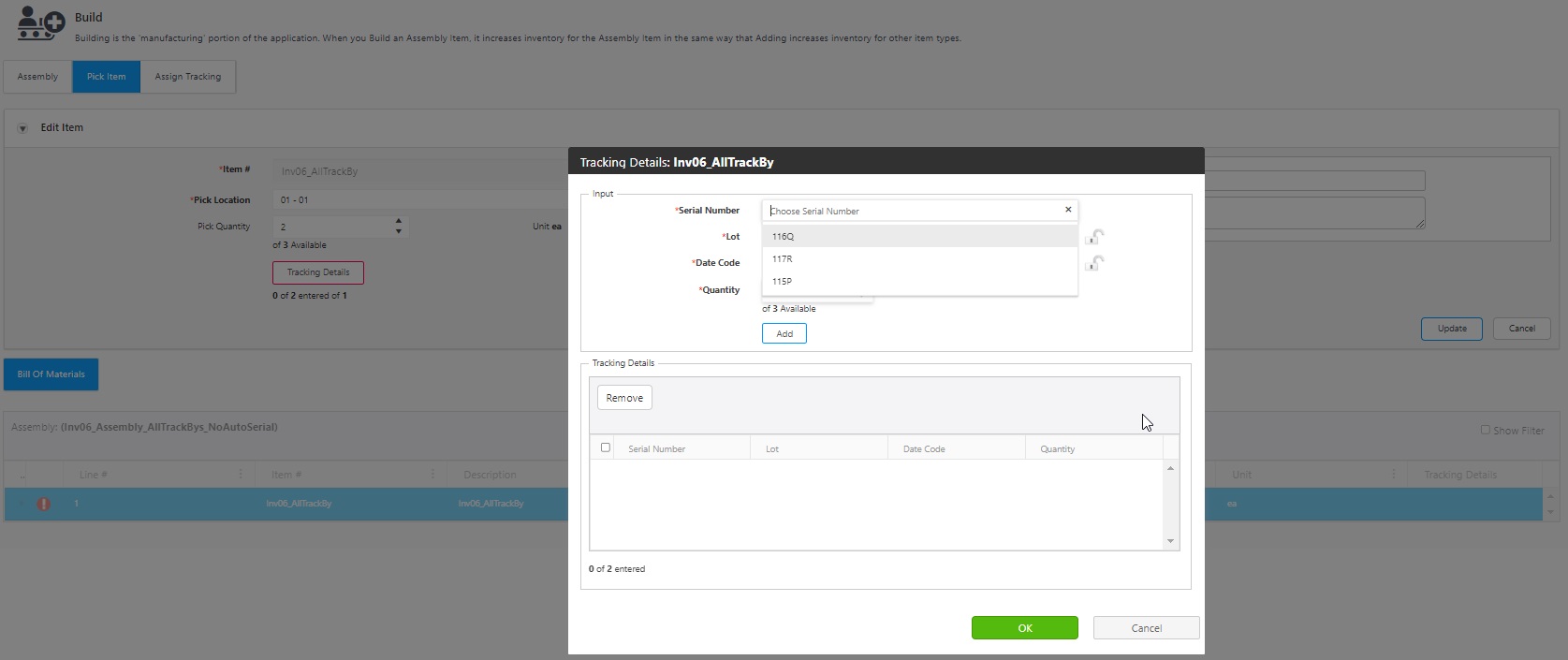Select serial number 116Q from the list
This screenshot has width=1568, height=660.
tap(783, 237)
